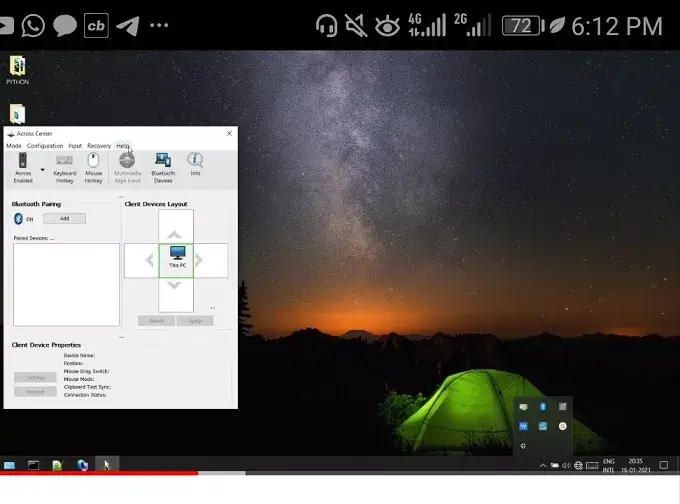Open the Recovery menu

pos(99,146)
